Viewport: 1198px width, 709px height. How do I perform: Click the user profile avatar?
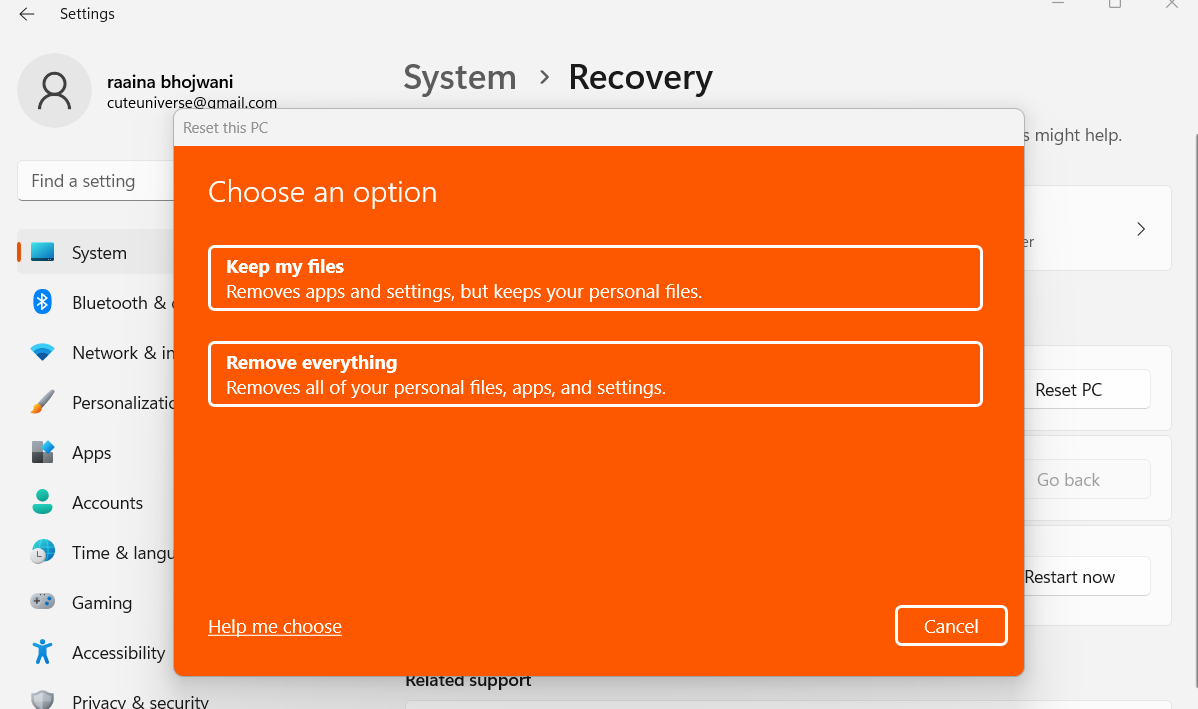pyautogui.click(x=55, y=90)
